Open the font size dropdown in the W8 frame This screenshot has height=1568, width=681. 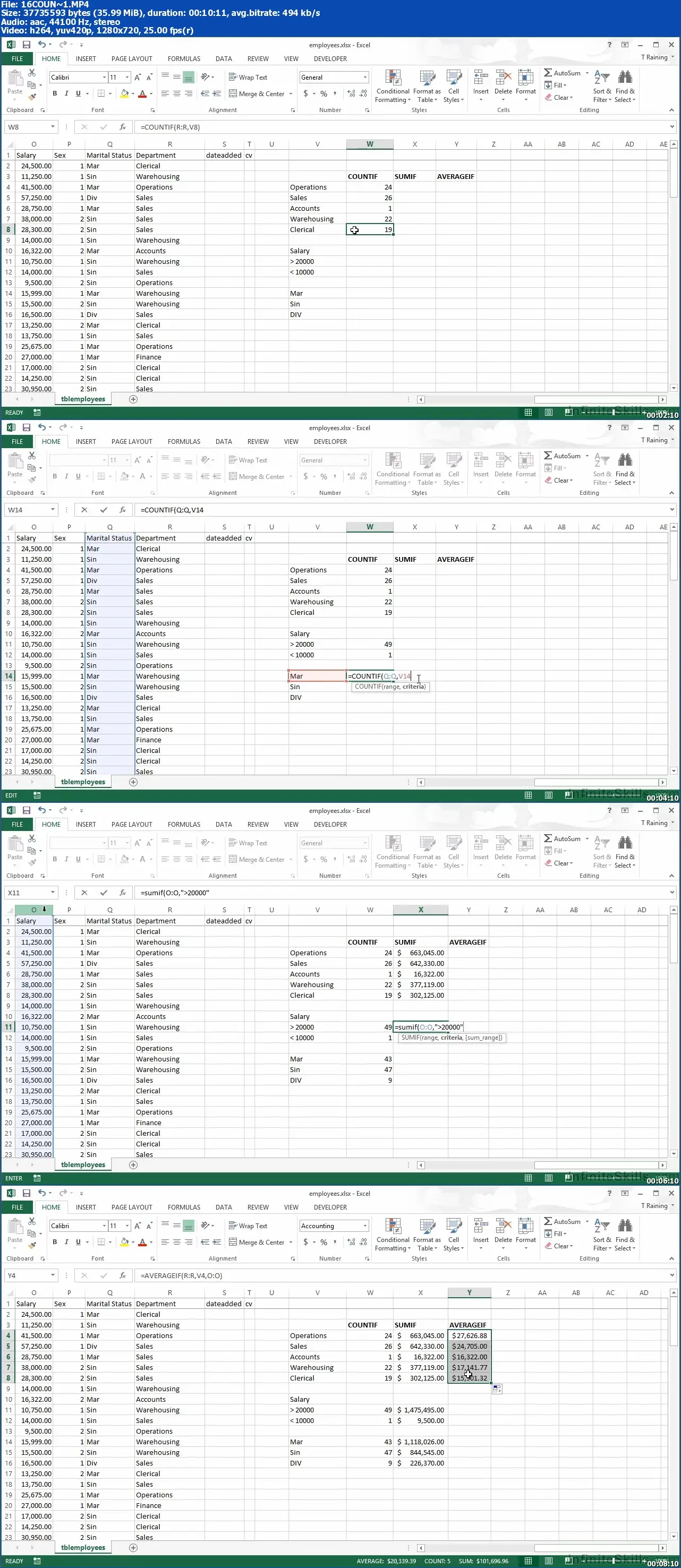click(x=127, y=78)
